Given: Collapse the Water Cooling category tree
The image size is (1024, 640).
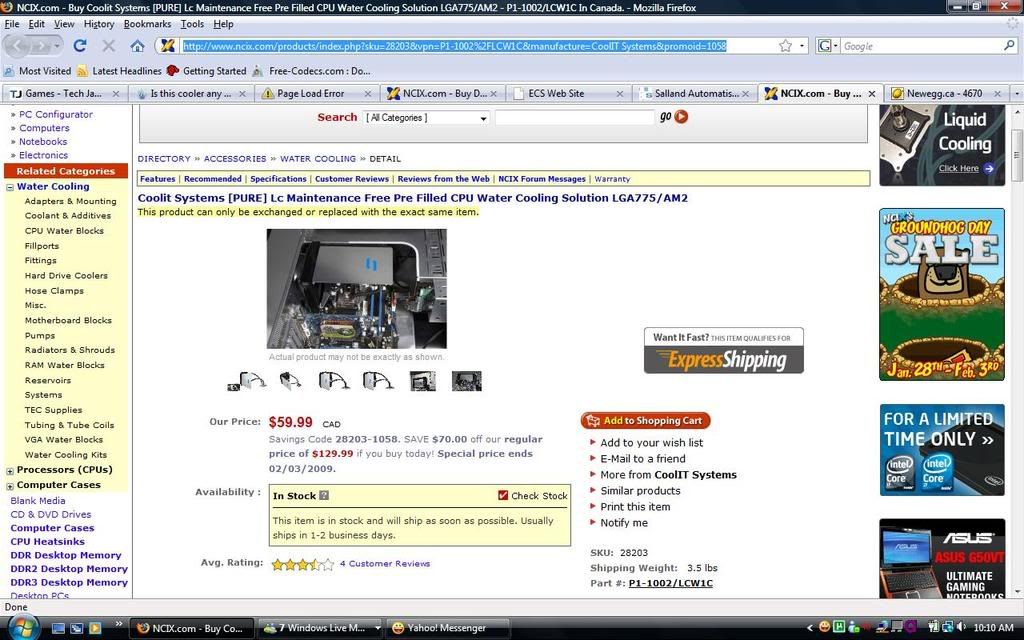Looking at the screenshot, I should point(10,187).
